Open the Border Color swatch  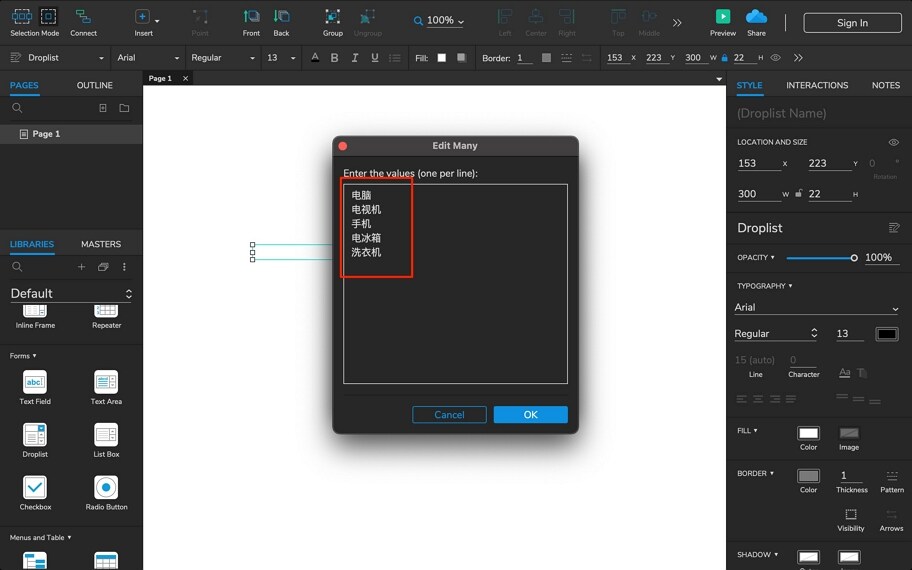[808, 476]
